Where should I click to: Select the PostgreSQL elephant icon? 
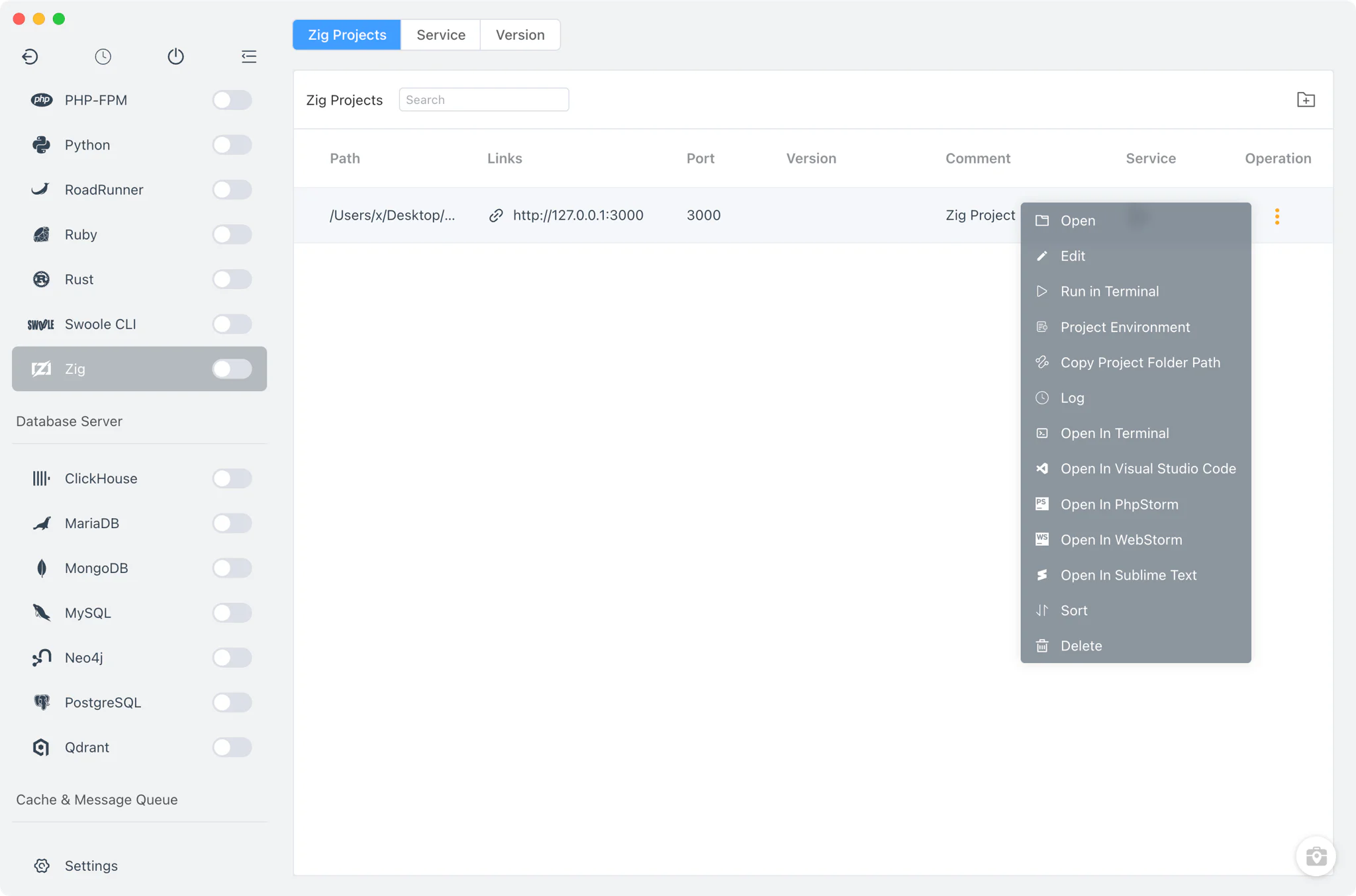click(41, 702)
